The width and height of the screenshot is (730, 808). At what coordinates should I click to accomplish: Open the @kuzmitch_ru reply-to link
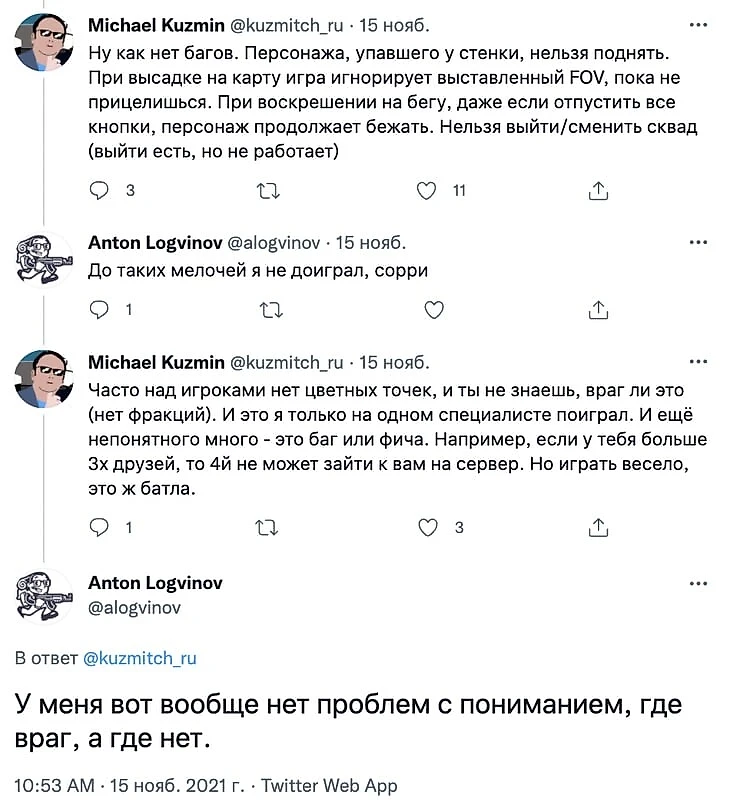click(x=139, y=658)
